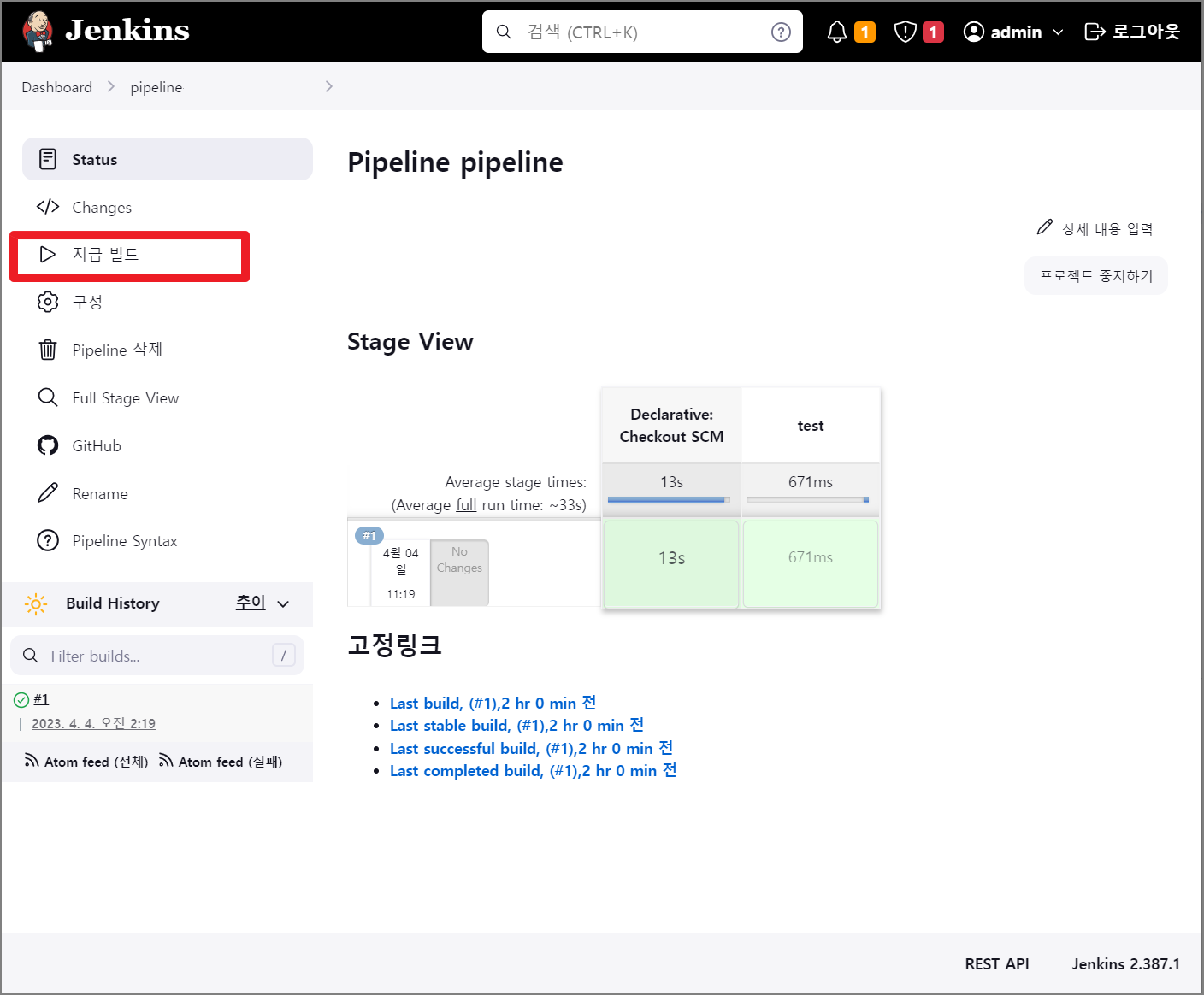Screen dimensions: 1204x995
Task: Click 프로젝트 중지하기 disable project button
Action: [x=1096, y=275]
